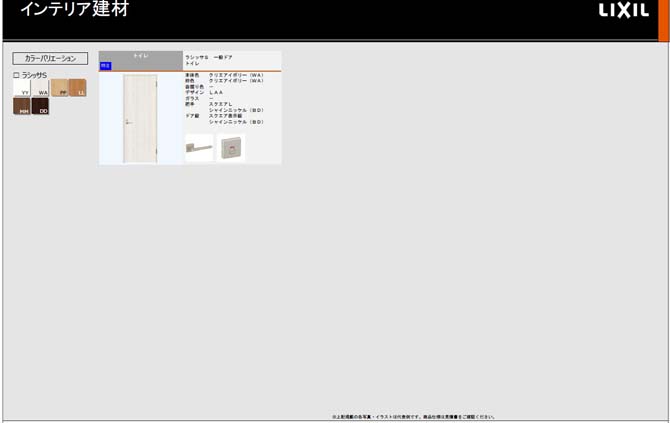The width and height of the screenshot is (670, 423).
Task: View the lever handle thumbnail
Action: tap(199, 148)
